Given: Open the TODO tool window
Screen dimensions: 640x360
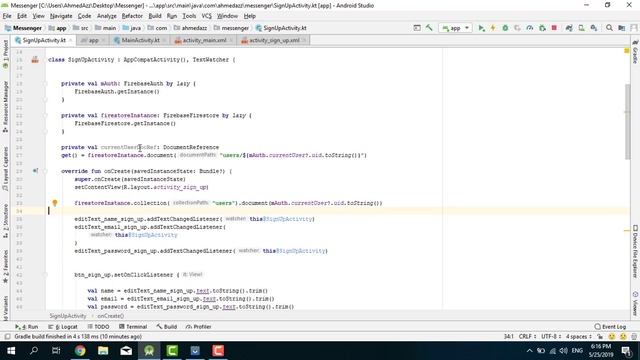Looking at the screenshot, I should coord(98,327).
